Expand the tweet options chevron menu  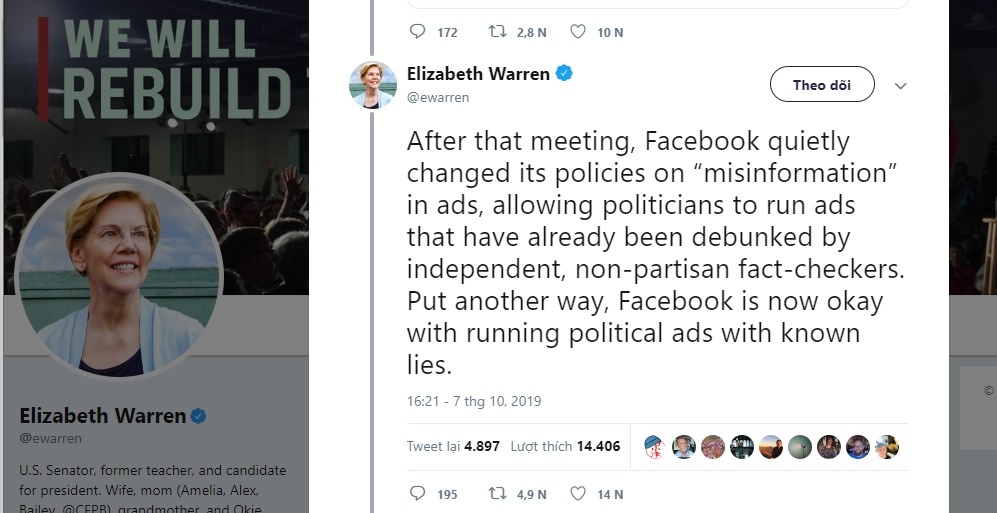click(900, 86)
